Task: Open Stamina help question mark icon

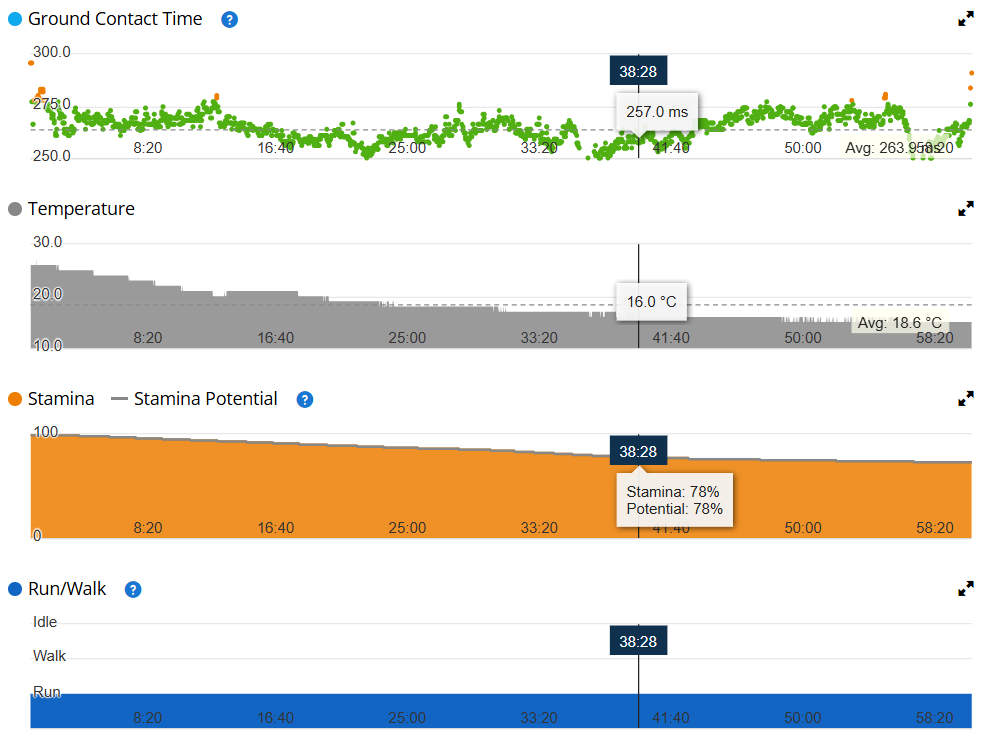Action: 305,399
